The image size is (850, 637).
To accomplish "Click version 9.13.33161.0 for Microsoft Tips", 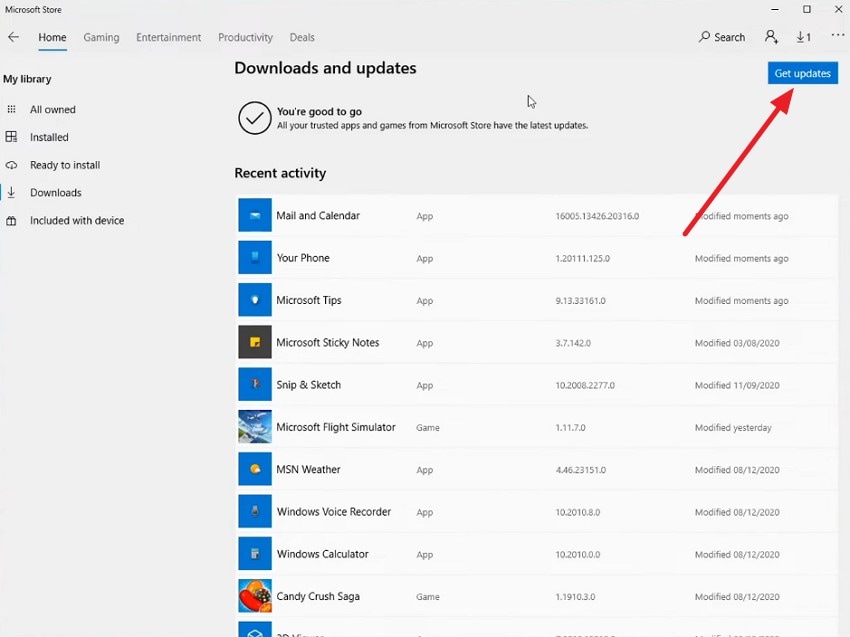I will coord(580,301).
